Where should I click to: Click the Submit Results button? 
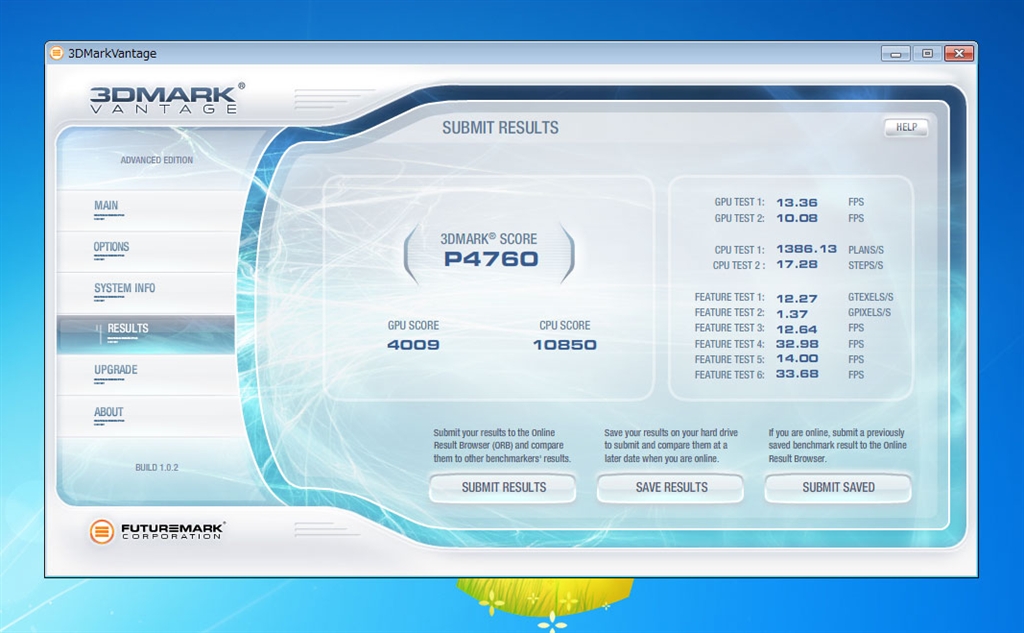pos(503,487)
